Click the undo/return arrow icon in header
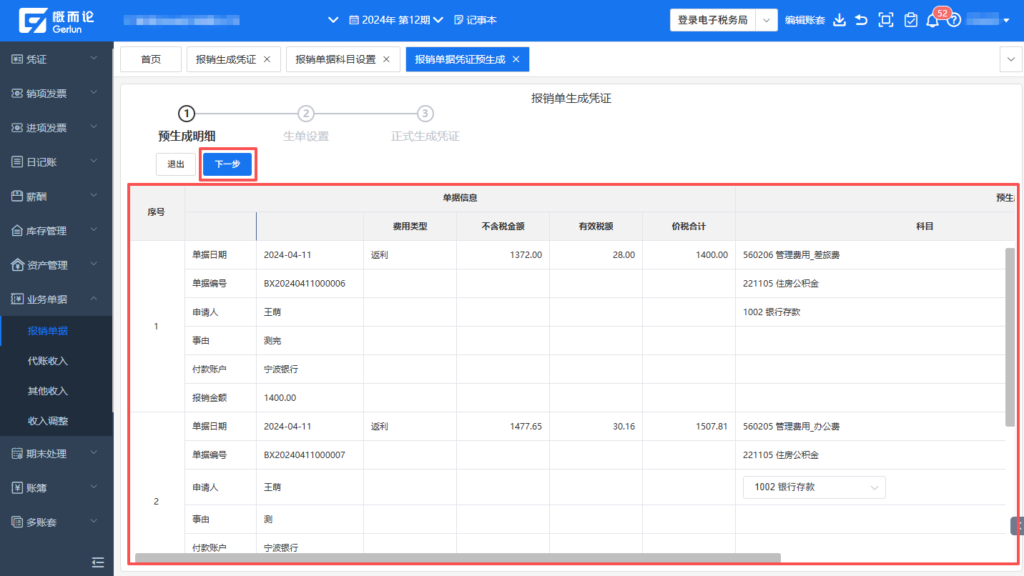1024x576 pixels. pyautogui.click(x=861, y=20)
